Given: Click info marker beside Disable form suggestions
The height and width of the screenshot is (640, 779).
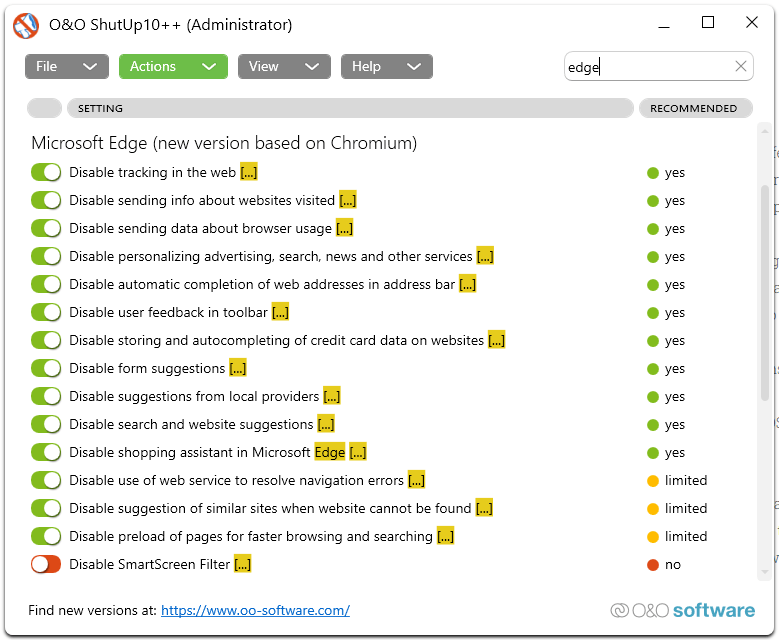Looking at the screenshot, I should coord(238,369).
